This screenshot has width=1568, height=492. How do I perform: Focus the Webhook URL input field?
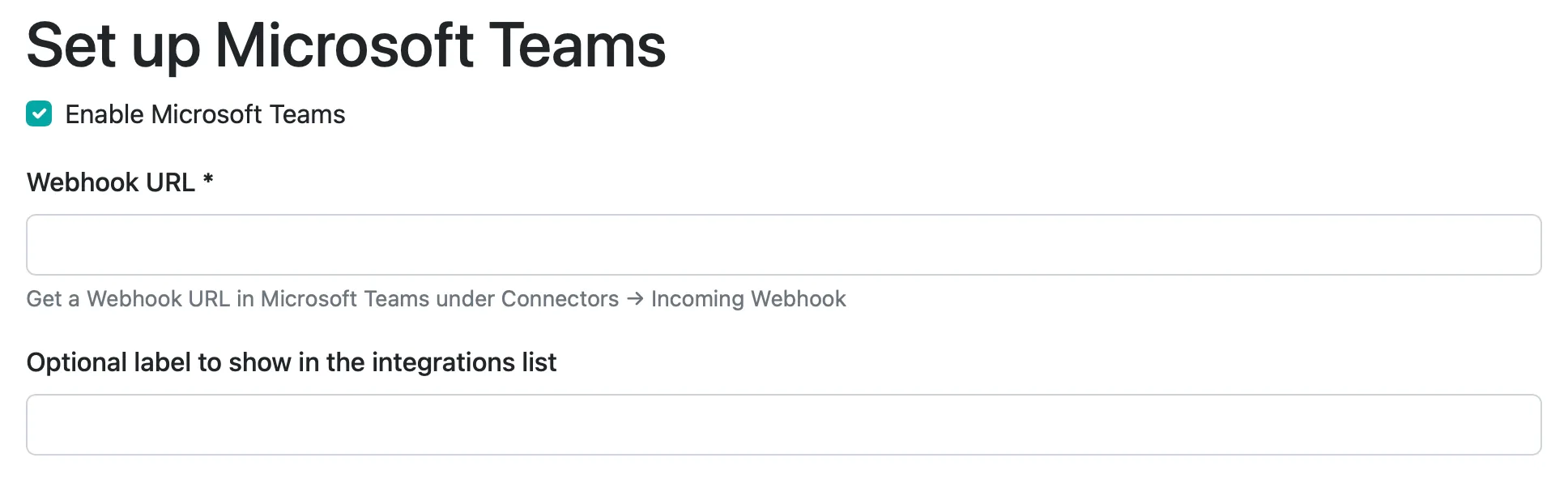pyautogui.click(x=783, y=245)
